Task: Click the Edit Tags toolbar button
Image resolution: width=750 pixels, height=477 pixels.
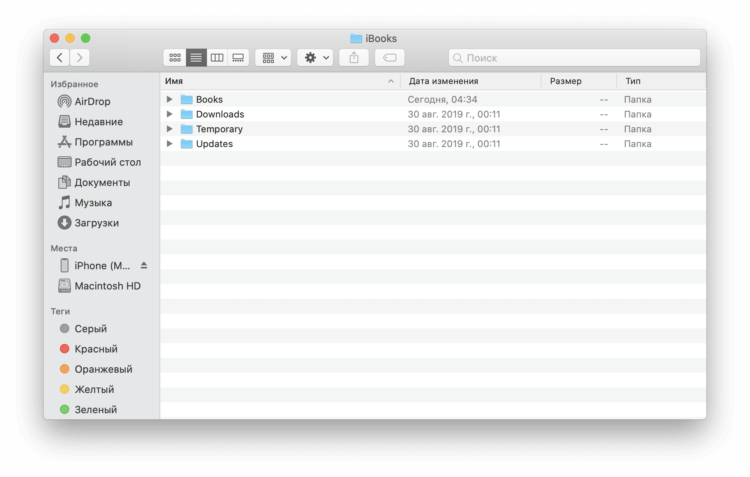Action: pos(390,58)
